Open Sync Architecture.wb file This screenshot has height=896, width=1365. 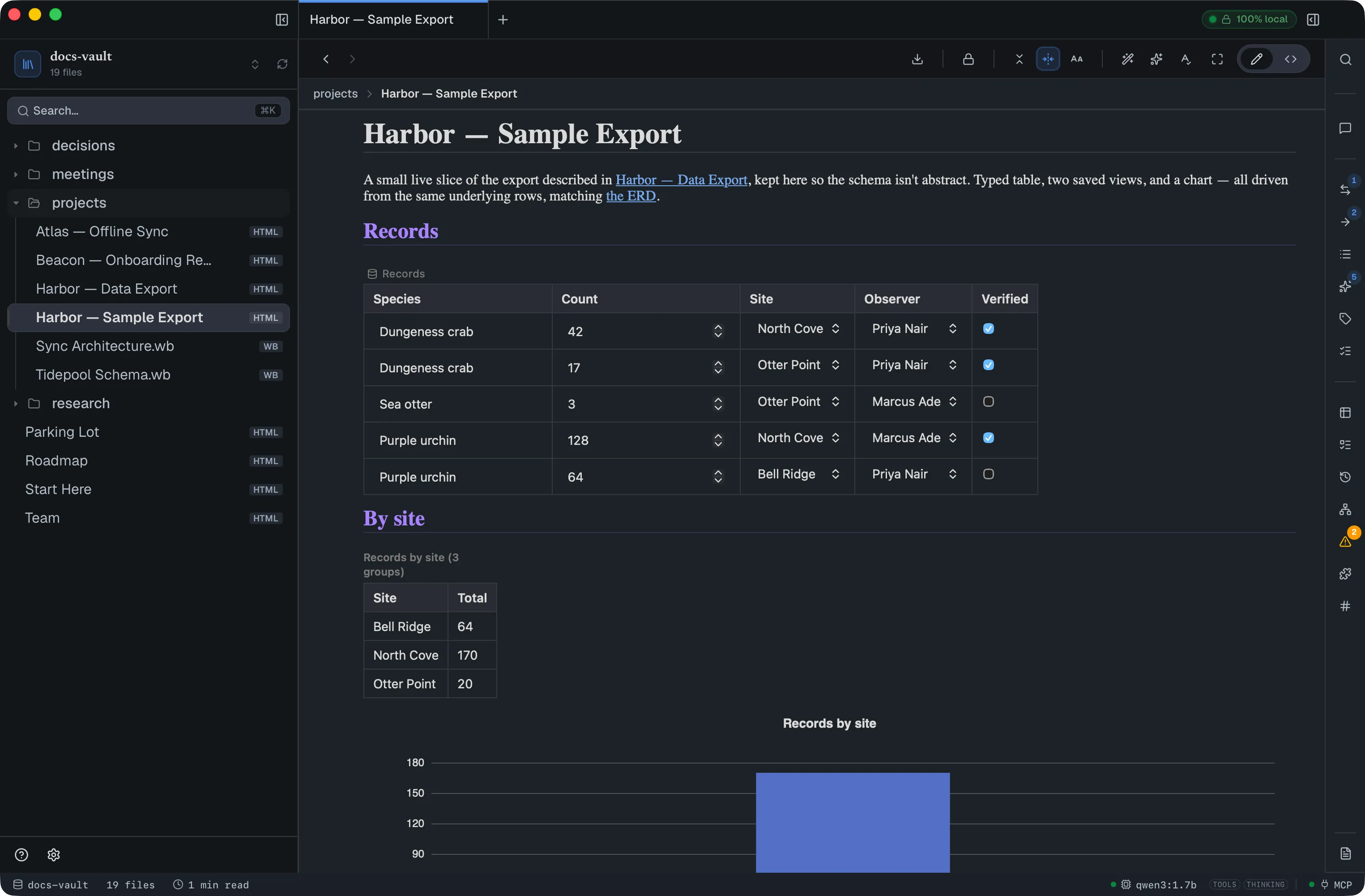(x=148, y=346)
